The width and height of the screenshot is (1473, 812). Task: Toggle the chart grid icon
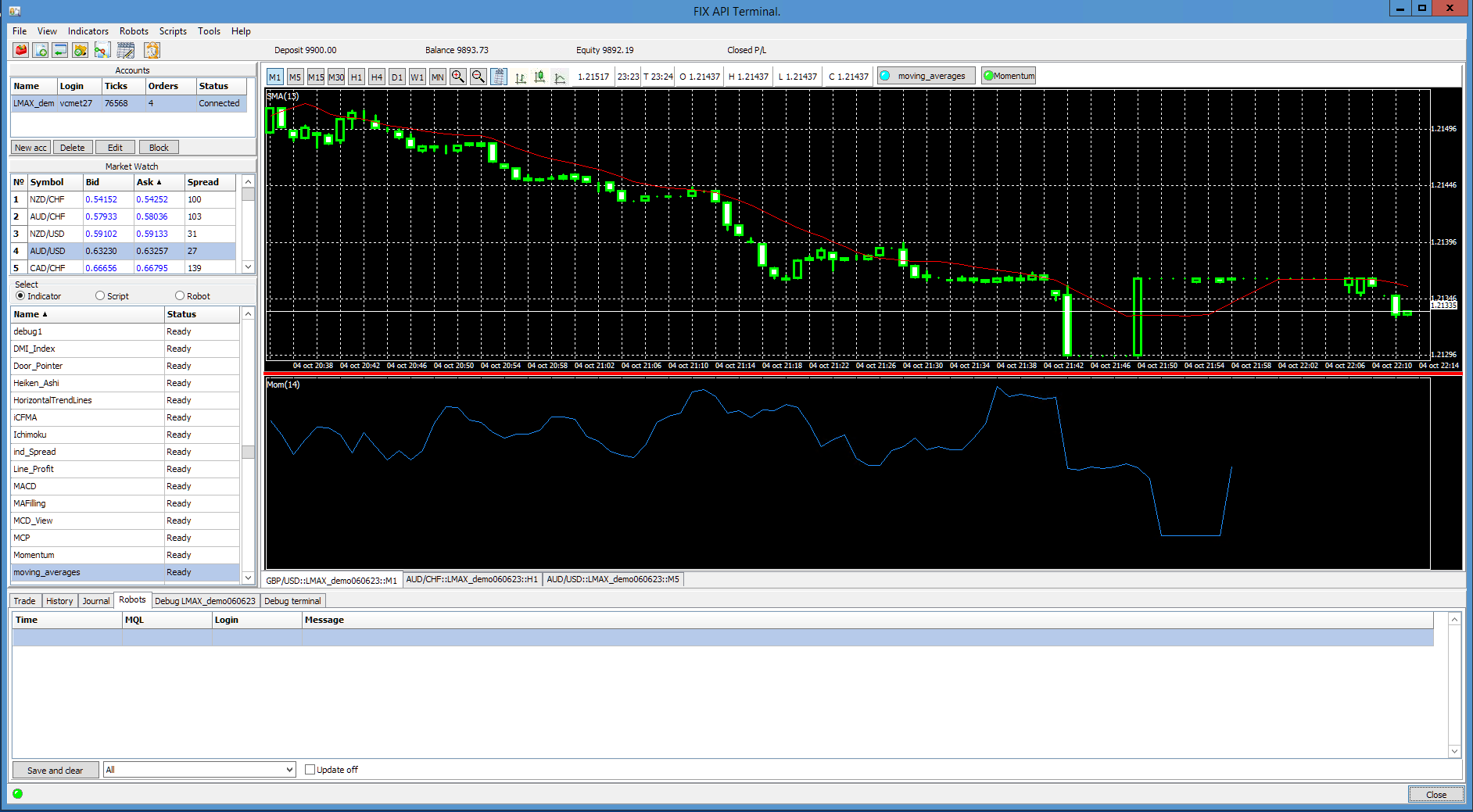tap(499, 77)
